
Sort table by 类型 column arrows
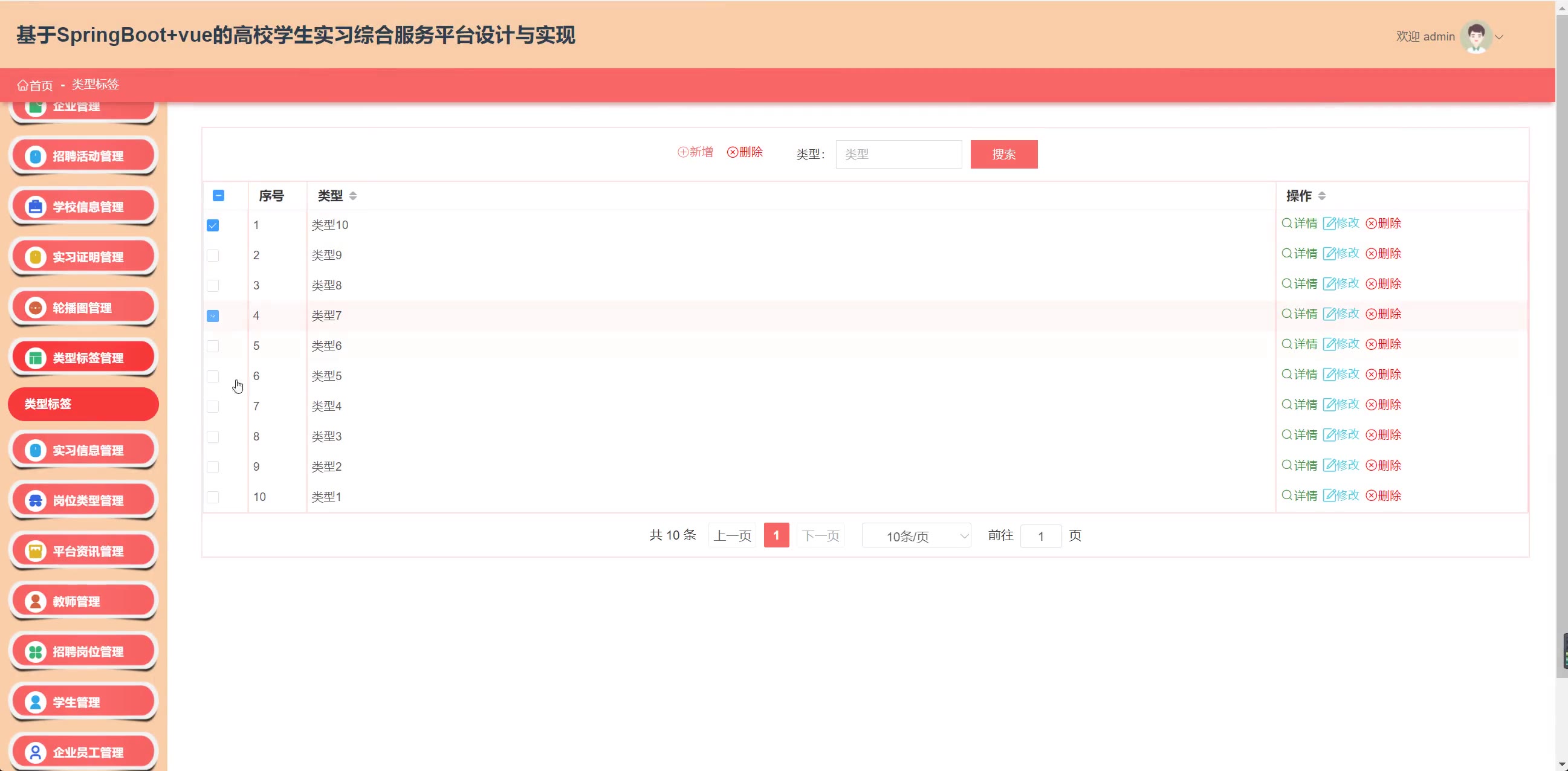(353, 196)
